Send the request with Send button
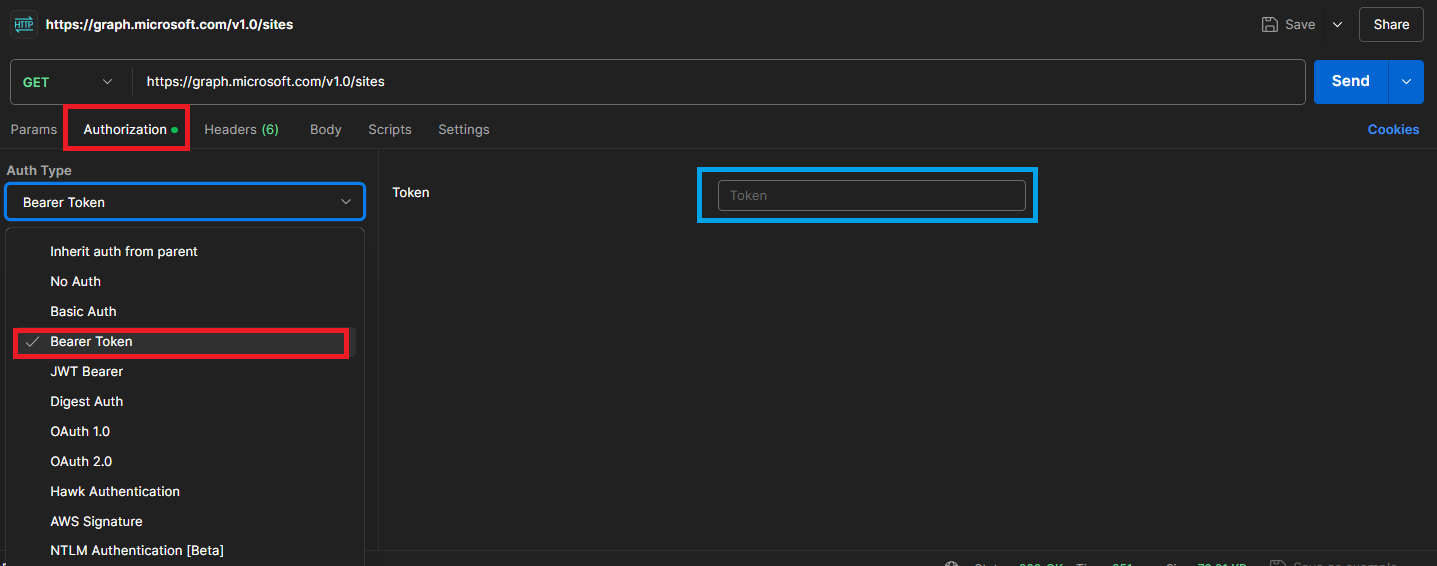The width and height of the screenshot is (1437, 566). click(x=1350, y=82)
